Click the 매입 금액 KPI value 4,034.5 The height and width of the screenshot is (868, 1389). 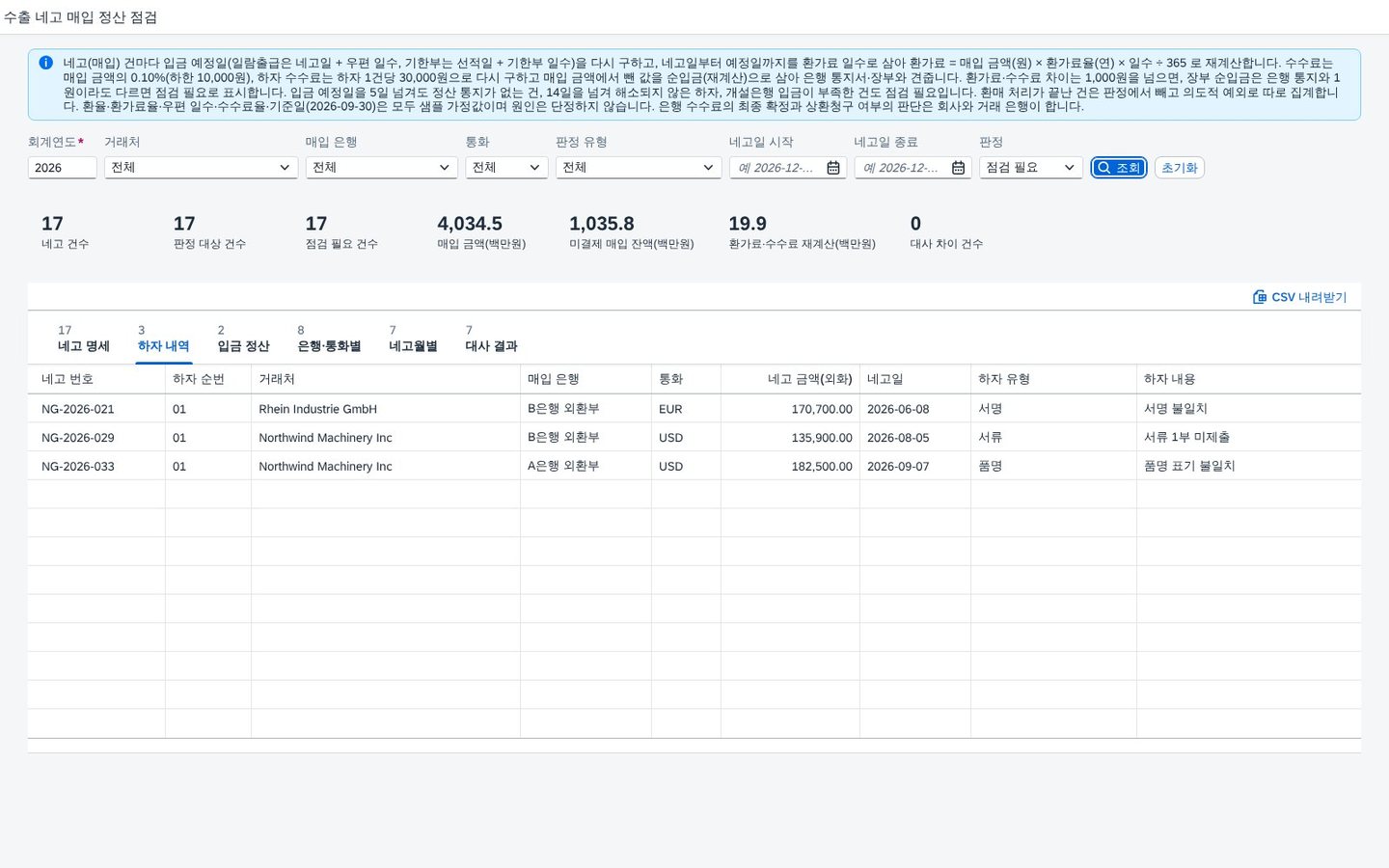point(470,224)
